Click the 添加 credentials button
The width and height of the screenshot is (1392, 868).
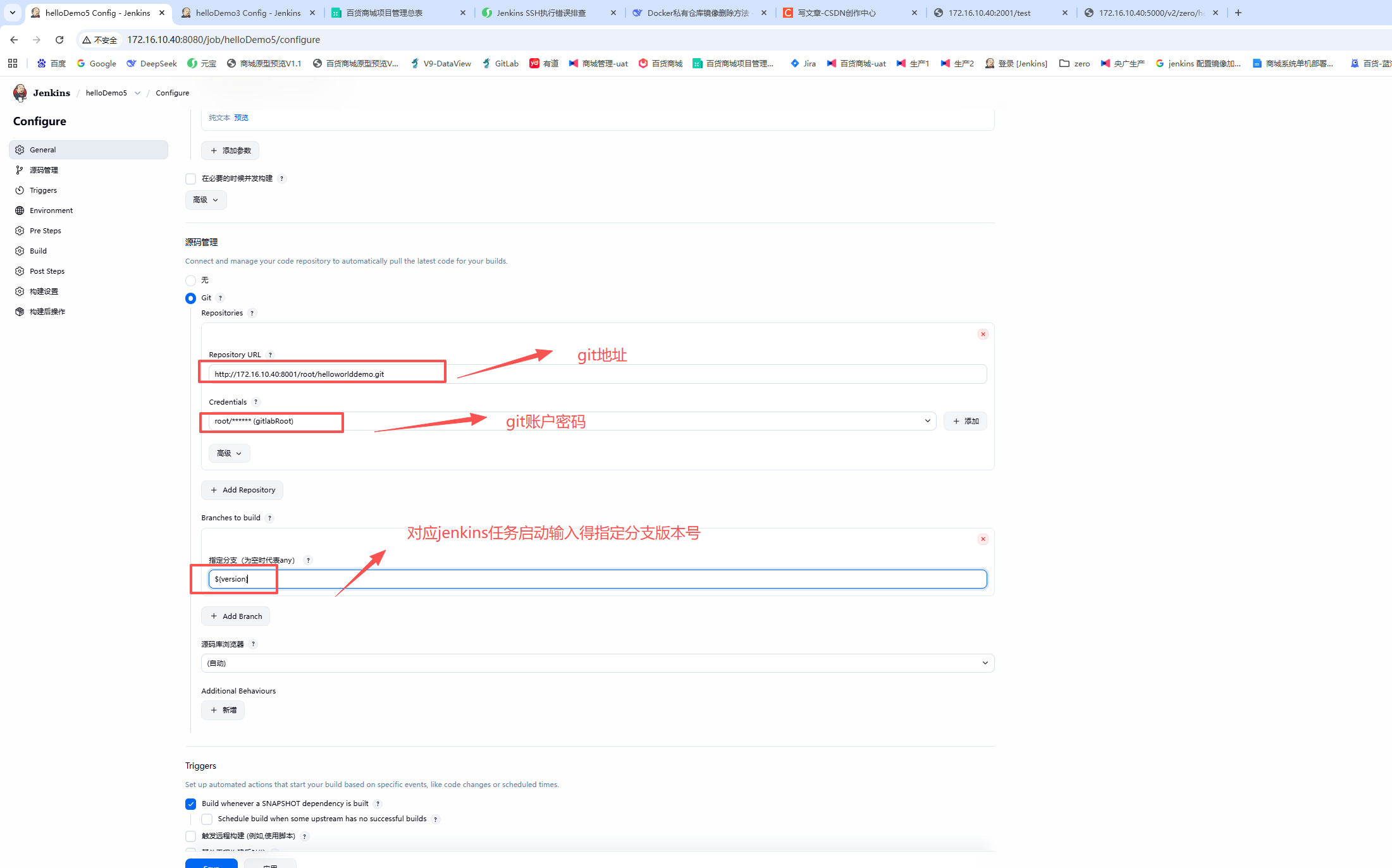coord(965,422)
